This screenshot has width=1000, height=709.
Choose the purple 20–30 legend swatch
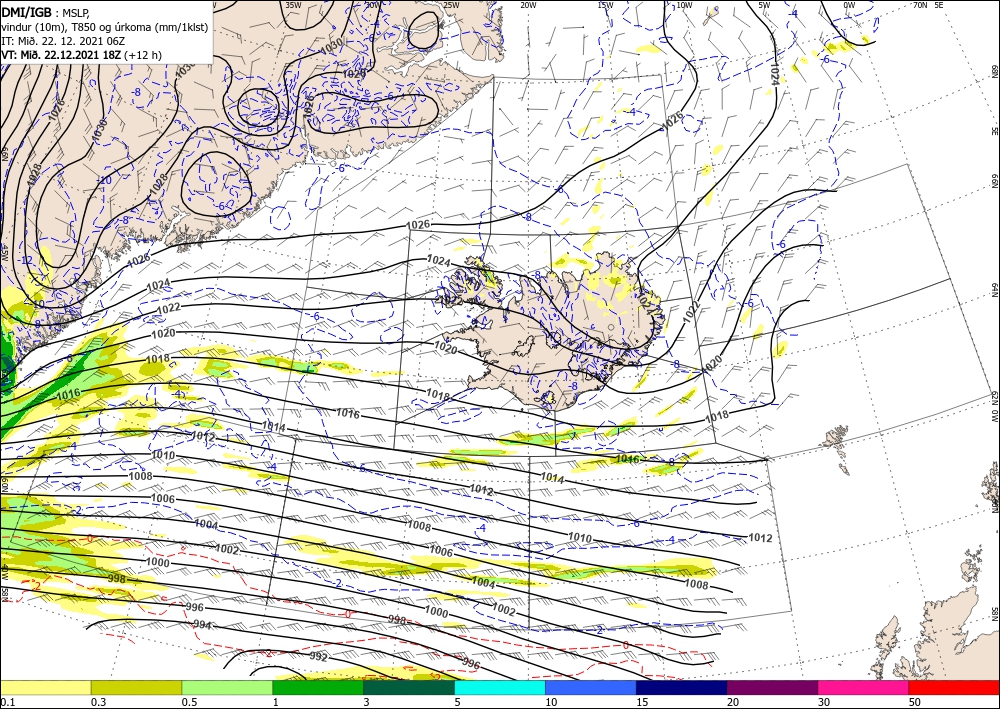pyautogui.click(x=772, y=687)
